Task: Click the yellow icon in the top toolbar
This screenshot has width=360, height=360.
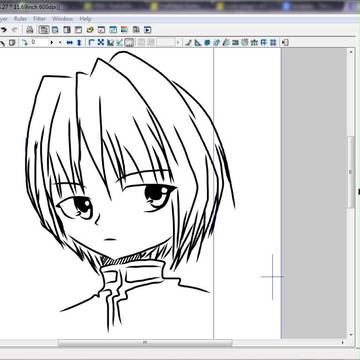Action: (x=90, y=30)
